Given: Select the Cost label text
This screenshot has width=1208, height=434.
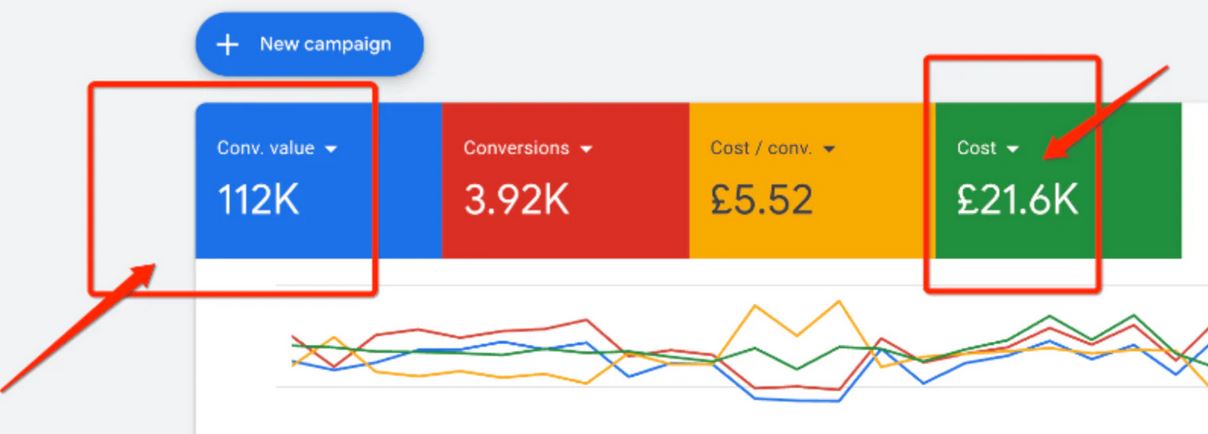Looking at the screenshot, I should (x=977, y=148).
